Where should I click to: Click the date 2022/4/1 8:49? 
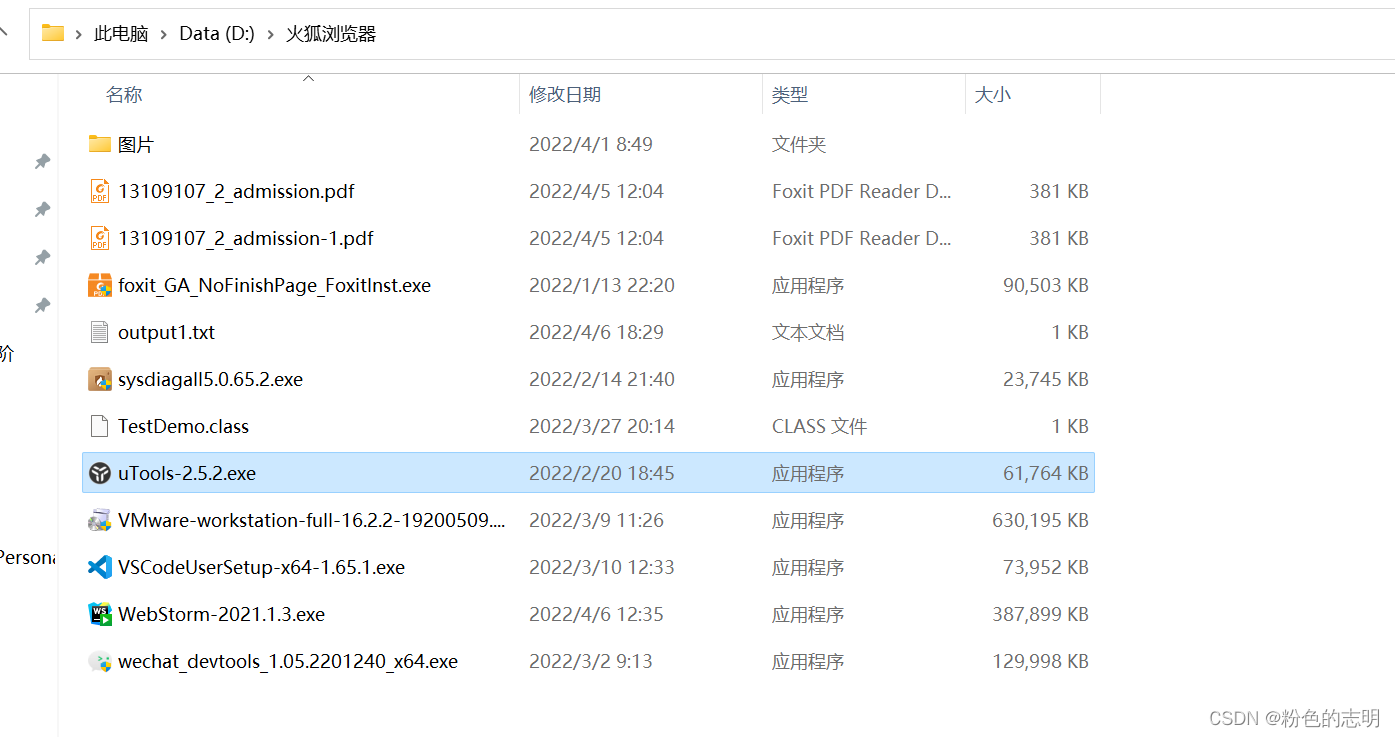591,144
